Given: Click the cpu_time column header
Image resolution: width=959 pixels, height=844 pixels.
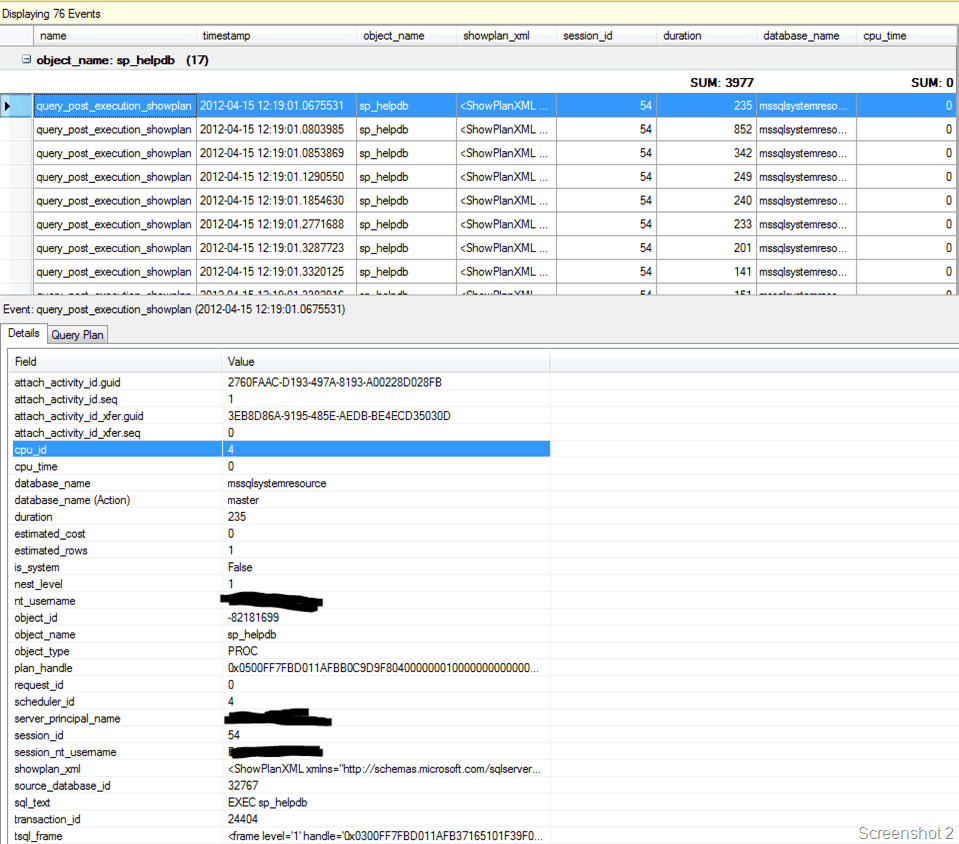Looking at the screenshot, I should [884, 36].
